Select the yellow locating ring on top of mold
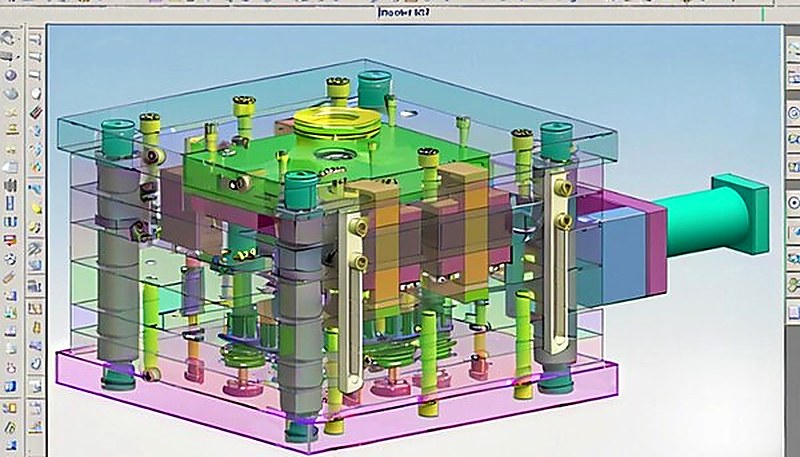 pos(337,123)
